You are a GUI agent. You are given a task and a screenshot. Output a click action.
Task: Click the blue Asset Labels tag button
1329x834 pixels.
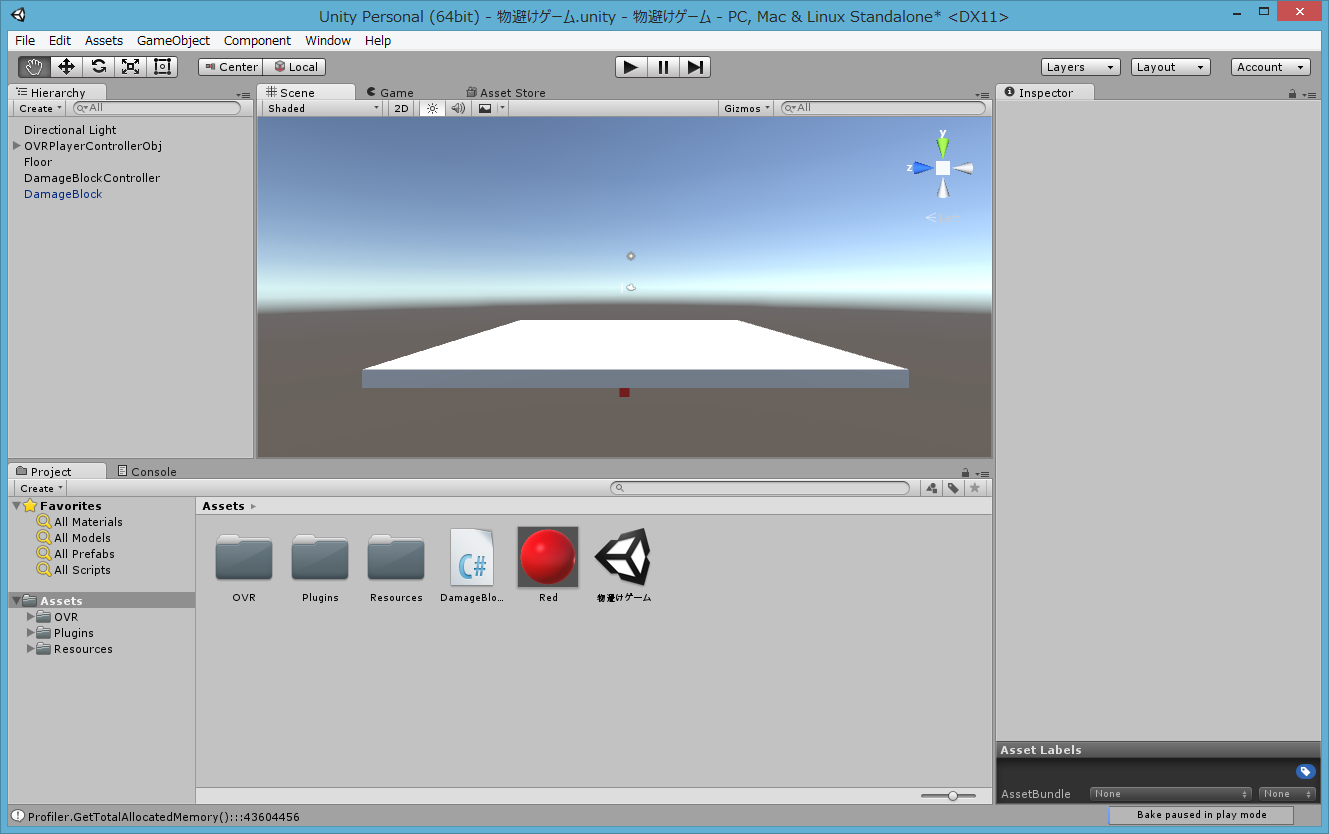click(x=1306, y=771)
